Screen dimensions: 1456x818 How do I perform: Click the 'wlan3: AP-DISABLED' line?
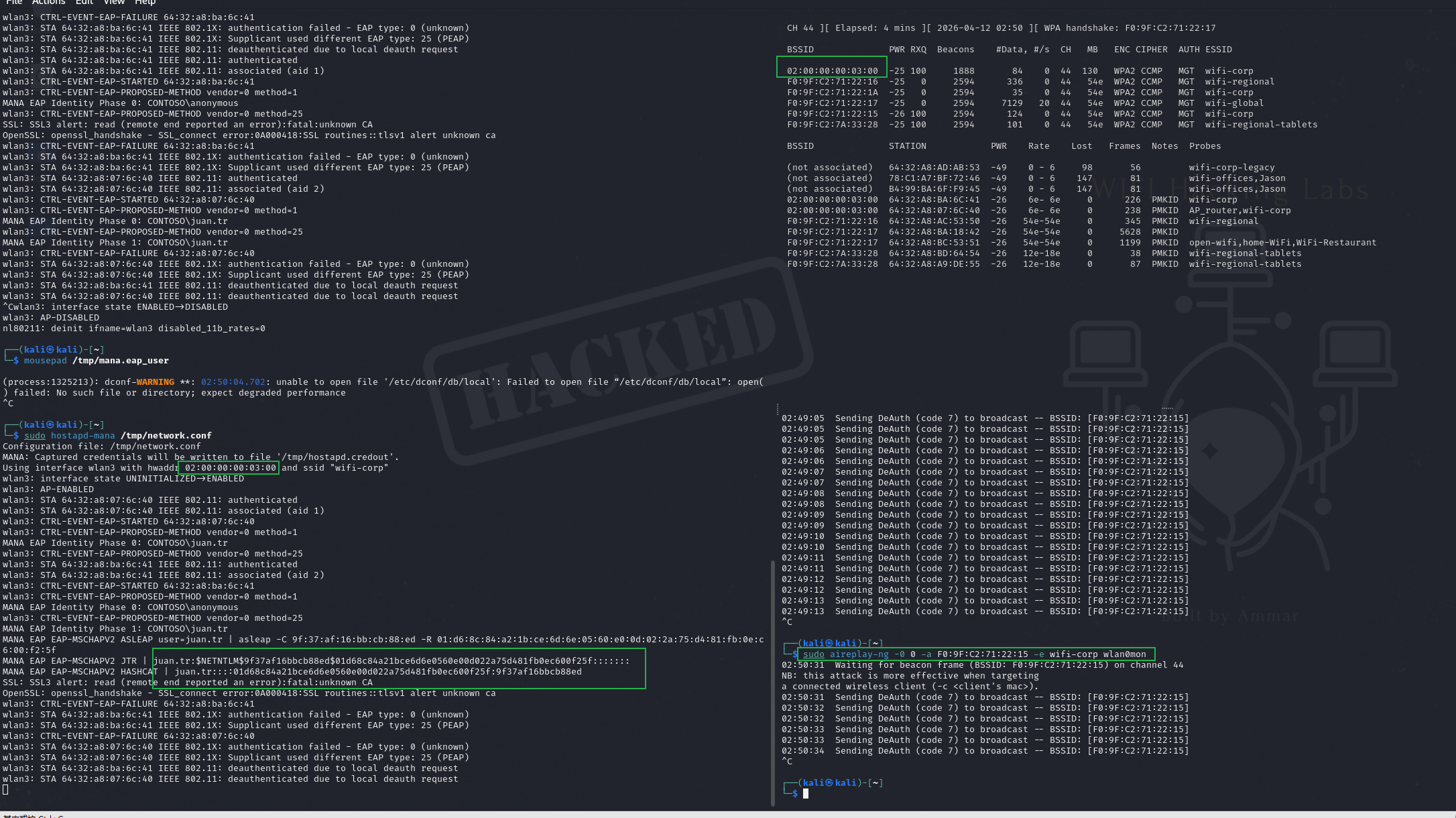point(51,318)
